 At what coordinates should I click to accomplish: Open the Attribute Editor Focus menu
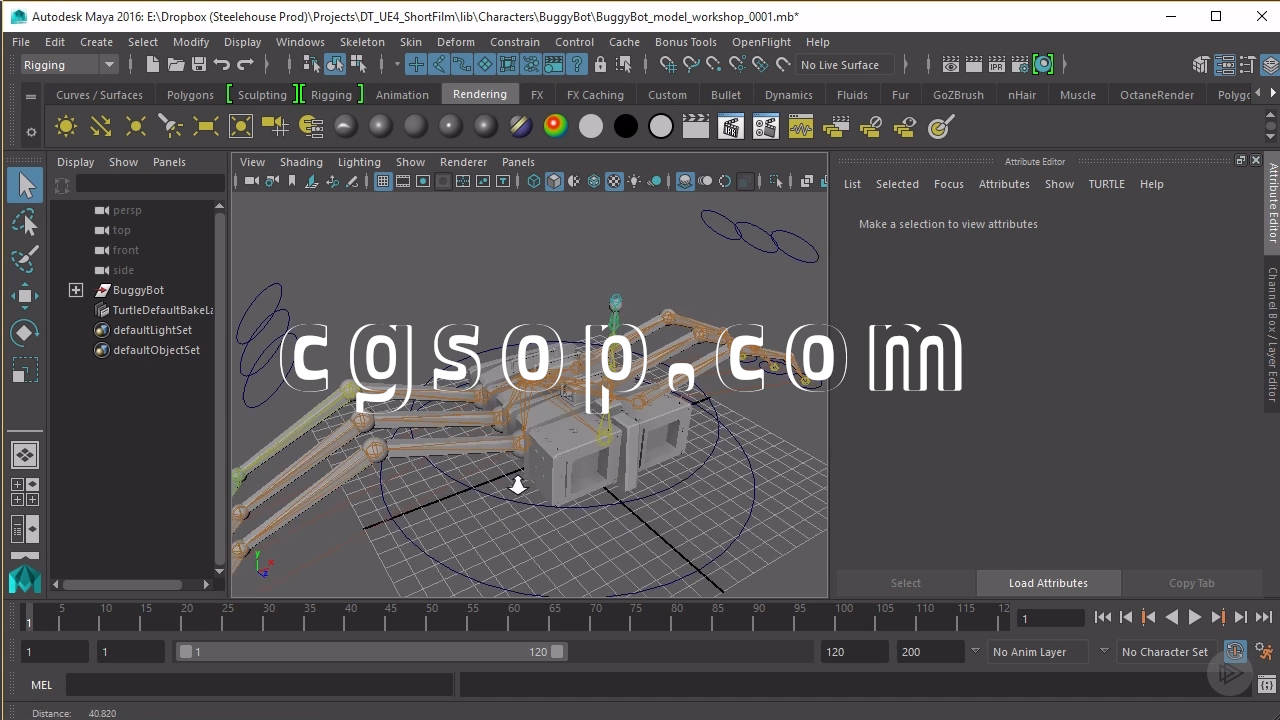948,184
